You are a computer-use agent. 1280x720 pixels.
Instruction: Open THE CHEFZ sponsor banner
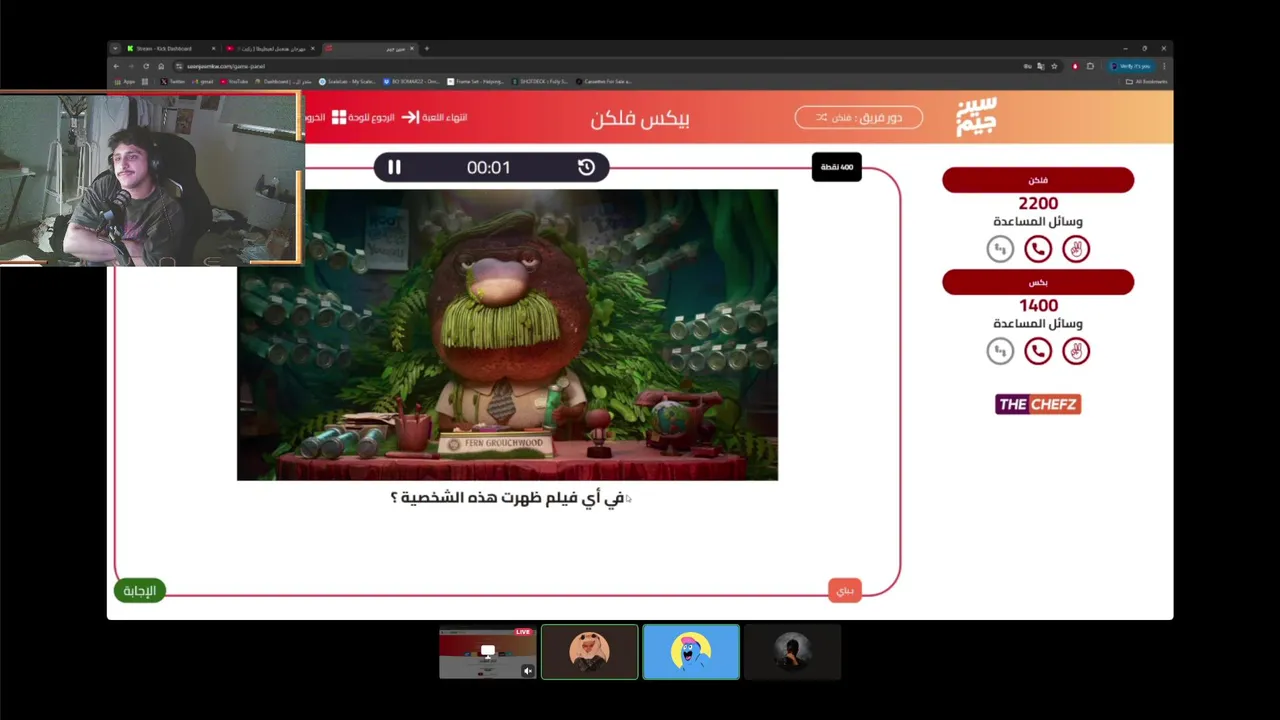point(1038,404)
